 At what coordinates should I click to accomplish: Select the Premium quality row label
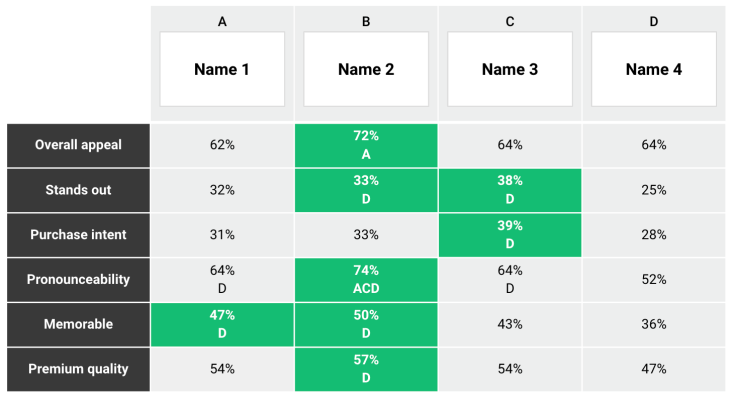tap(78, 369)
